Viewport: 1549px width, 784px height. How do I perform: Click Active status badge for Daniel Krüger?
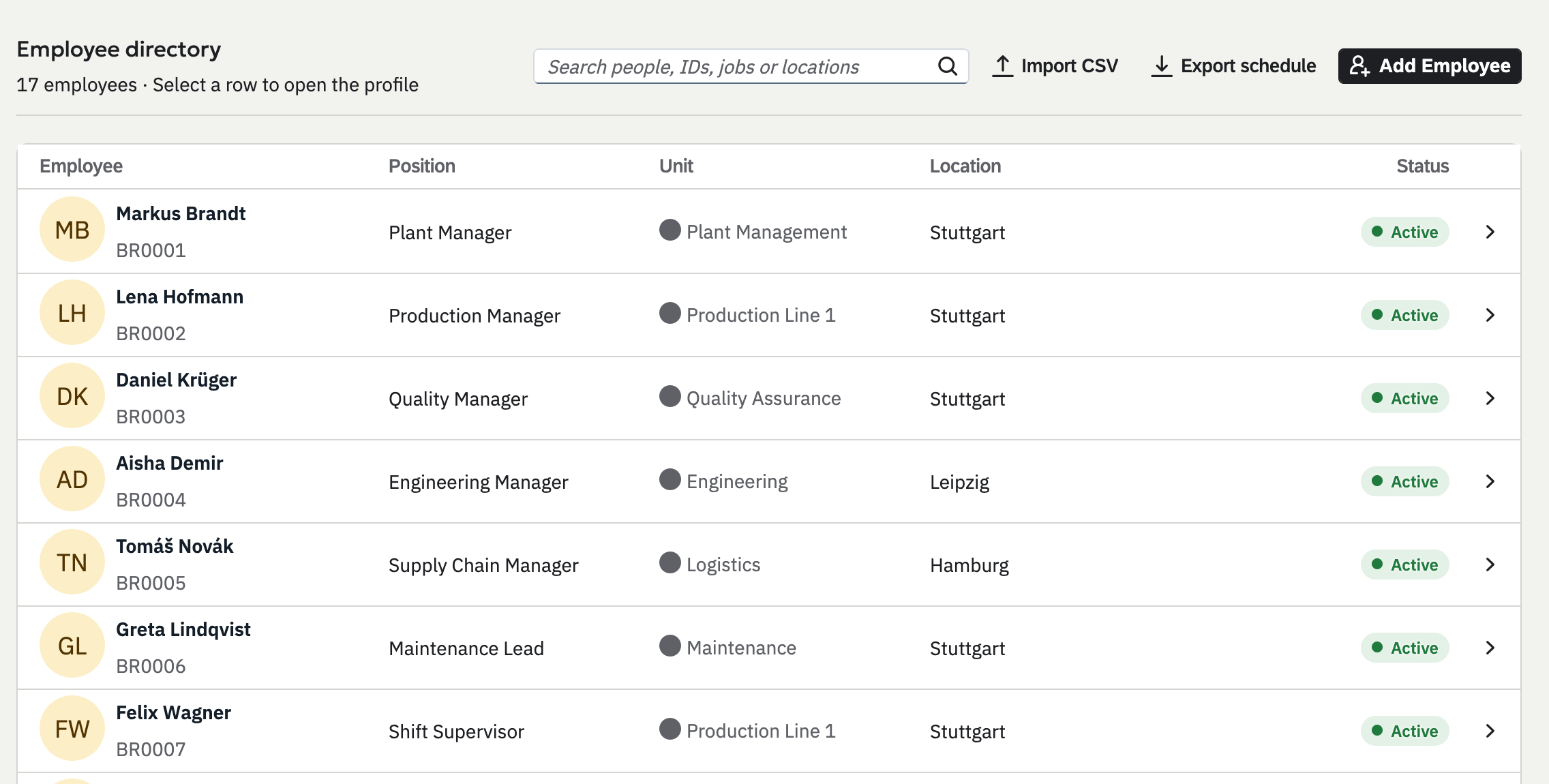(1405, 398)
